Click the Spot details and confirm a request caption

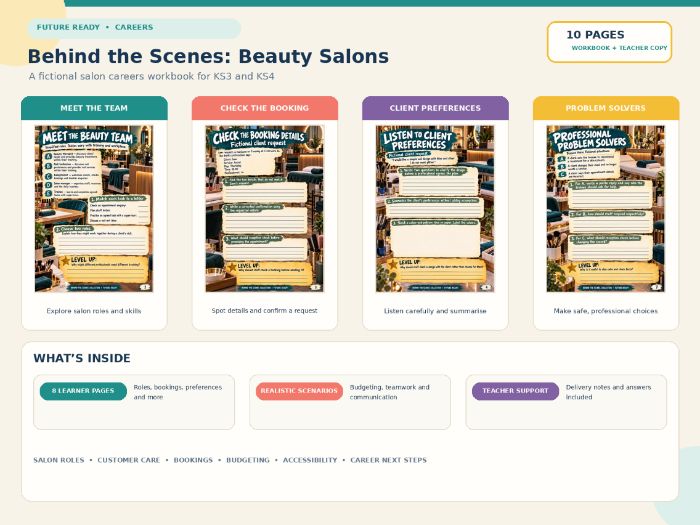pos(265,310)
